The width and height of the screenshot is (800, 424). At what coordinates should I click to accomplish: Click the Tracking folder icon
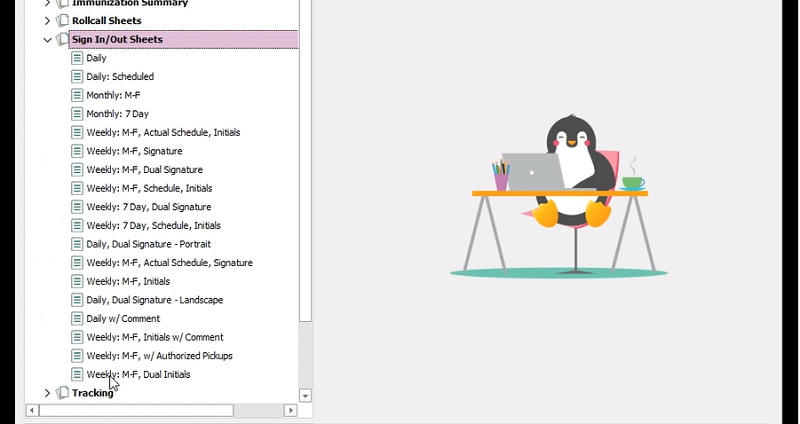pos(63,393)
